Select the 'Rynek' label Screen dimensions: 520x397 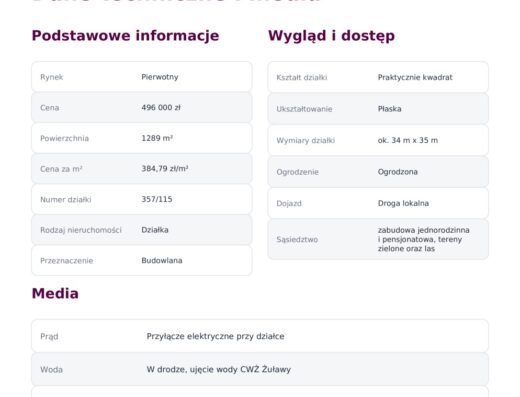coord(51,77)
